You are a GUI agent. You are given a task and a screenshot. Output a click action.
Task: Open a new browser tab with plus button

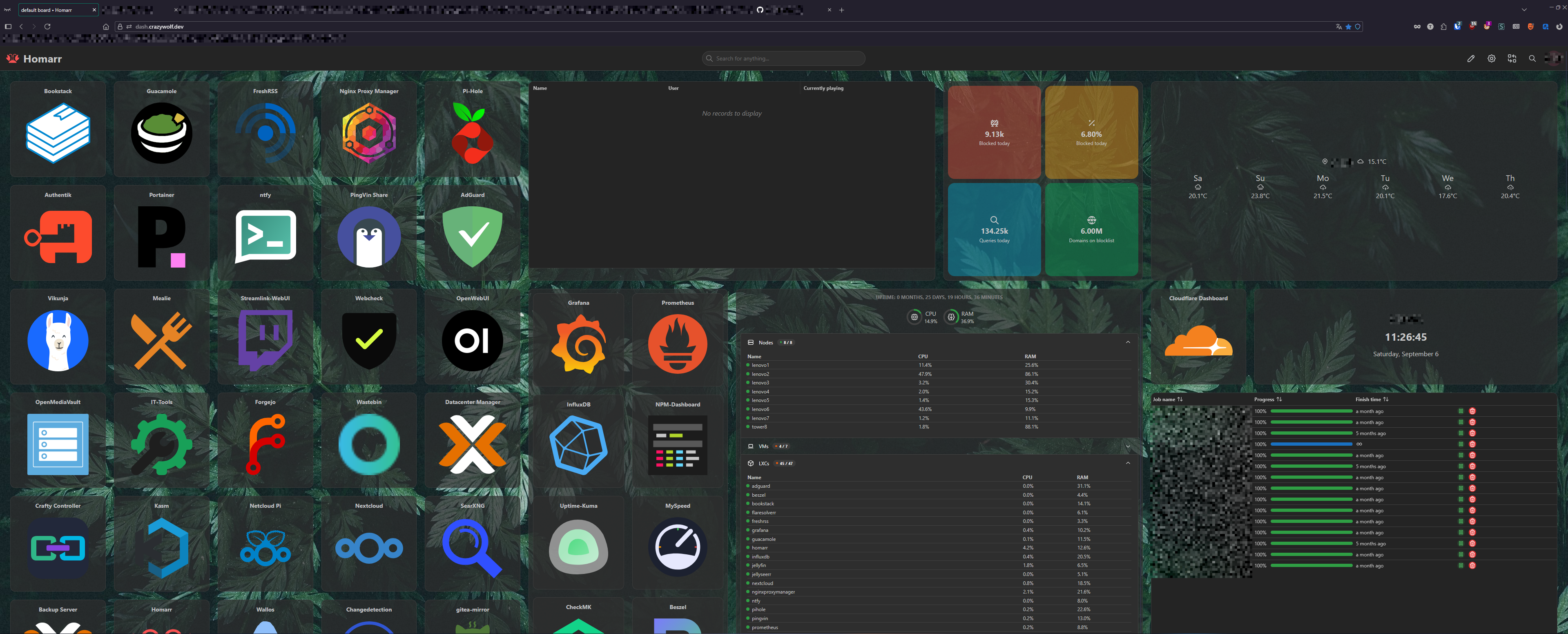841,10
